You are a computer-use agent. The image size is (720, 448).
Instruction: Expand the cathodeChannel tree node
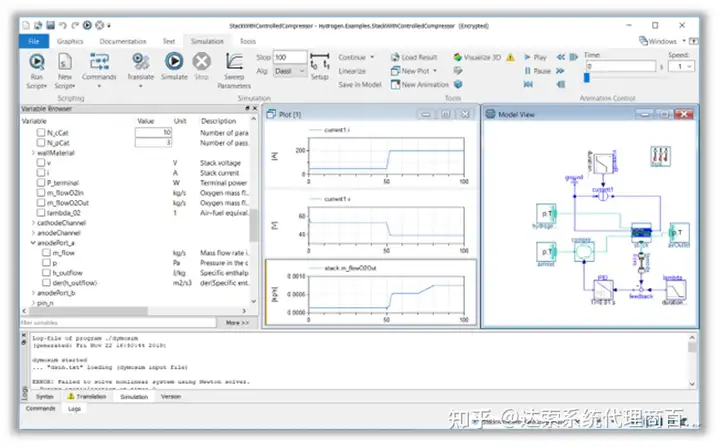pos(33,222)
